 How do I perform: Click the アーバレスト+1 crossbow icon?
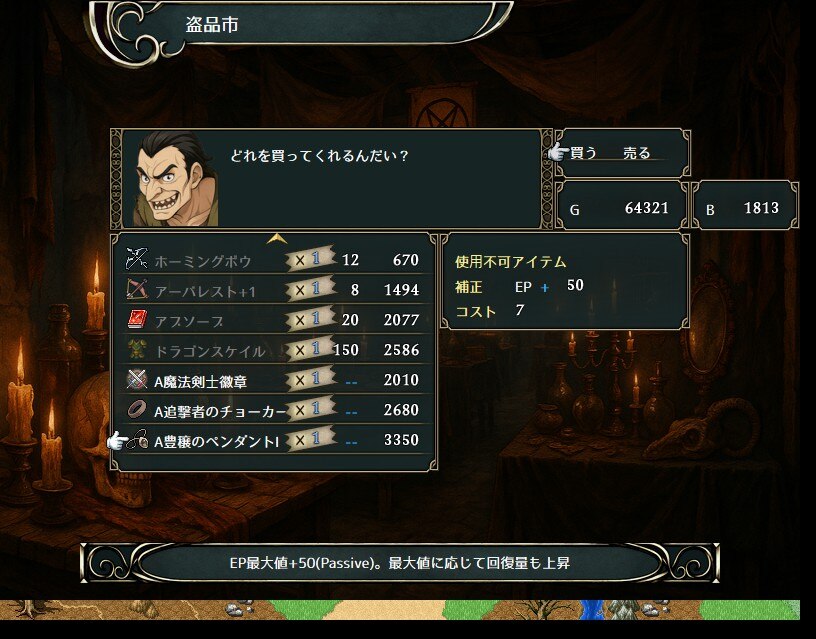[x=136, y=289]
